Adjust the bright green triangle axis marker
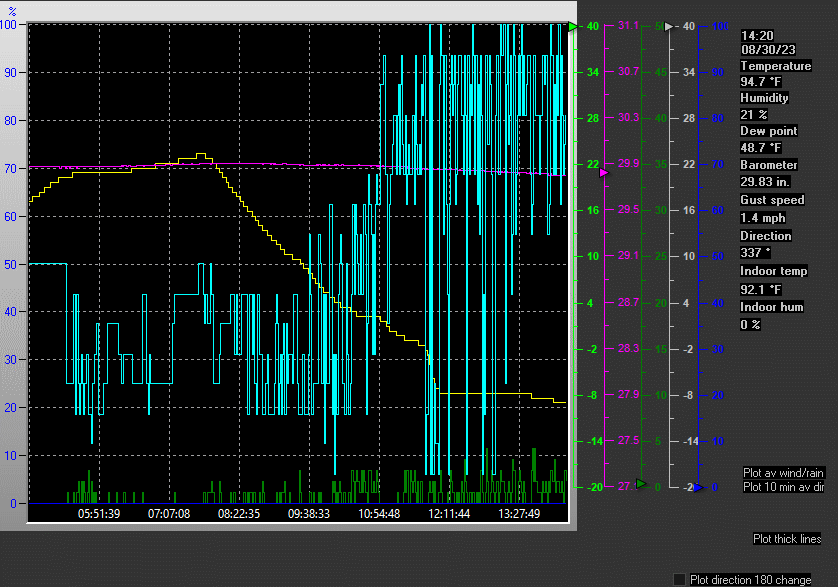Viewport: 838px width, 587px height. 572,26
